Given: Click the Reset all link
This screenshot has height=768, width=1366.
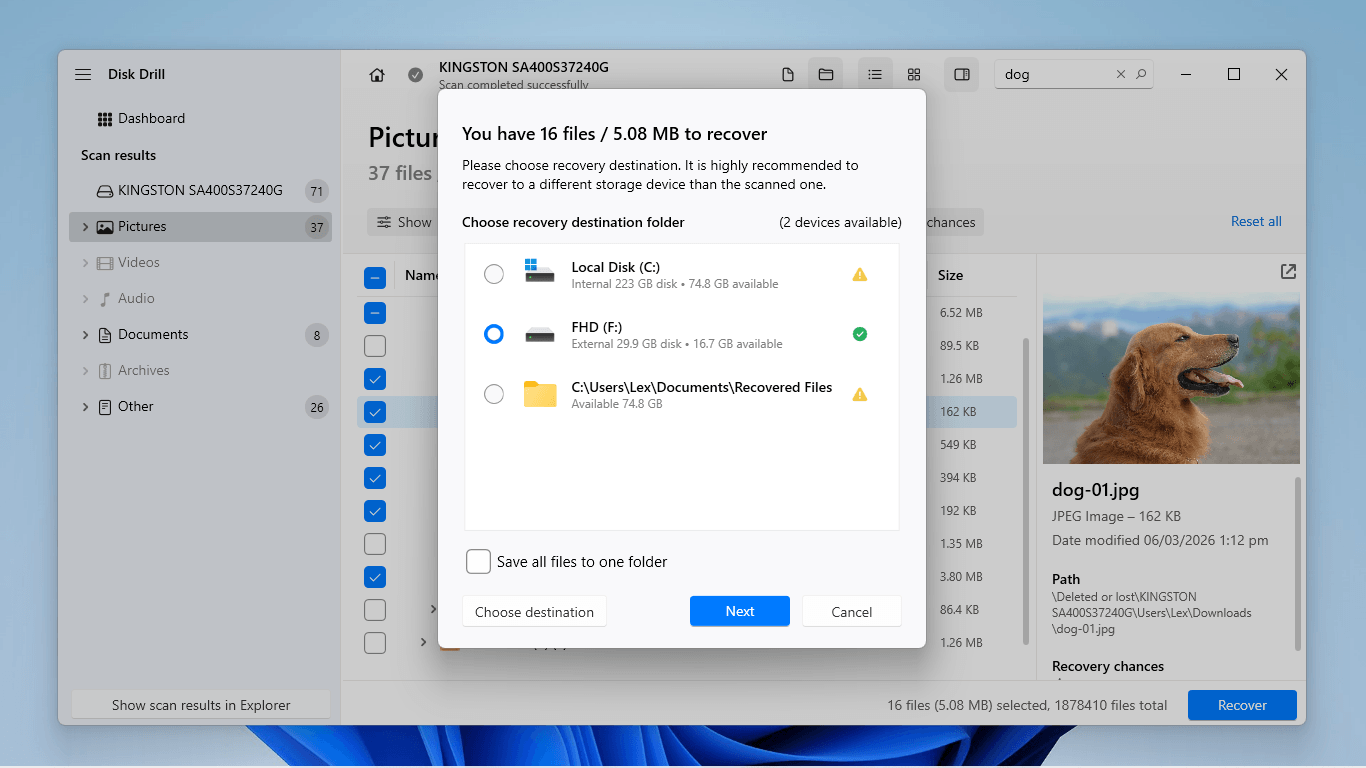Looking at the screenshot, I should pos(1256,222).
